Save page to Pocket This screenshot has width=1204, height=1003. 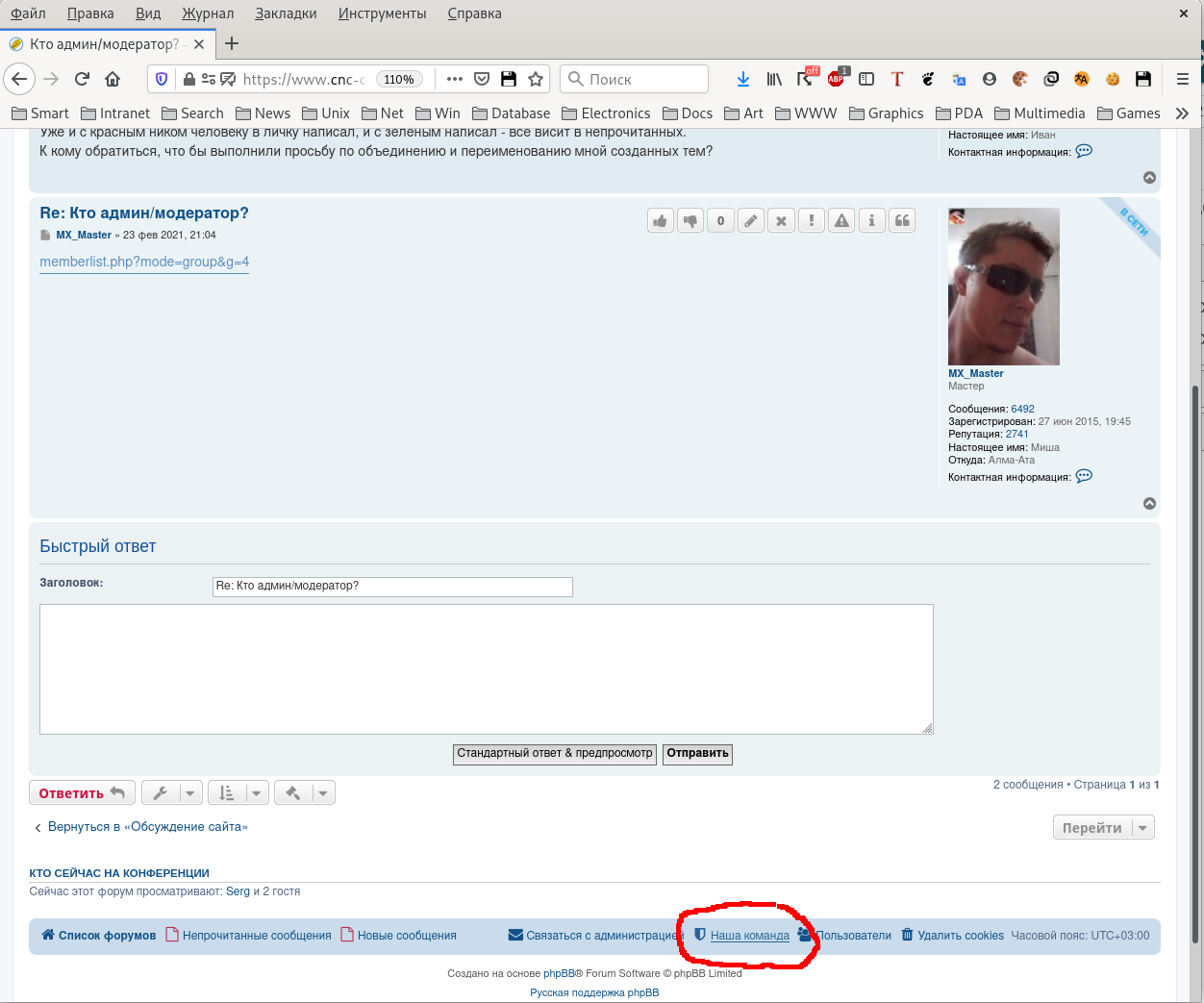coord(482,79)
